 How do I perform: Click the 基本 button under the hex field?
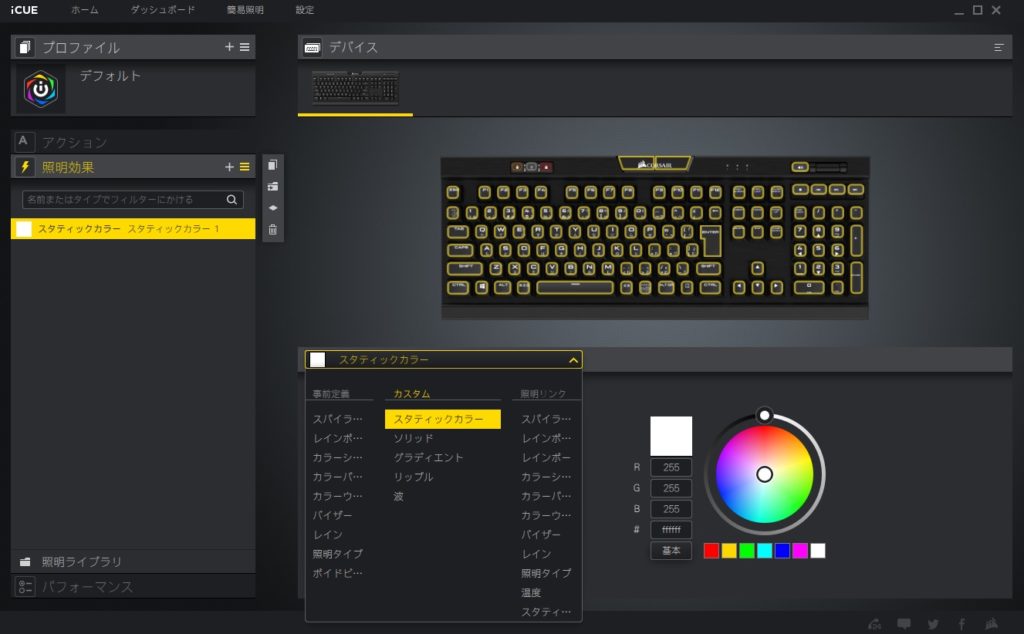[x=671, y=550]
